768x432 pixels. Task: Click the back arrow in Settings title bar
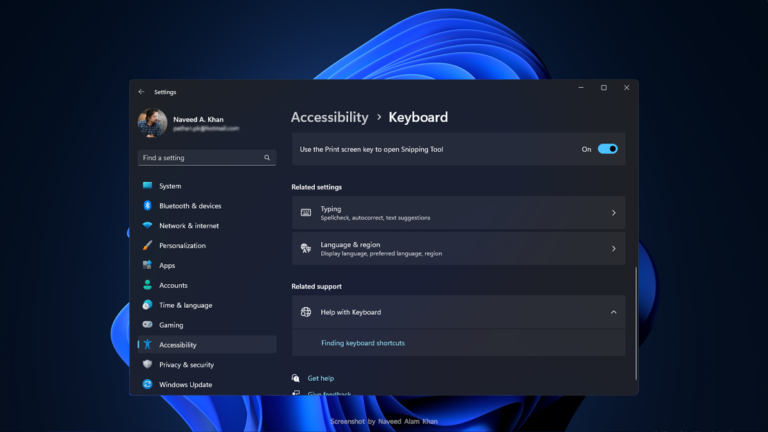[x=141, y=91]
